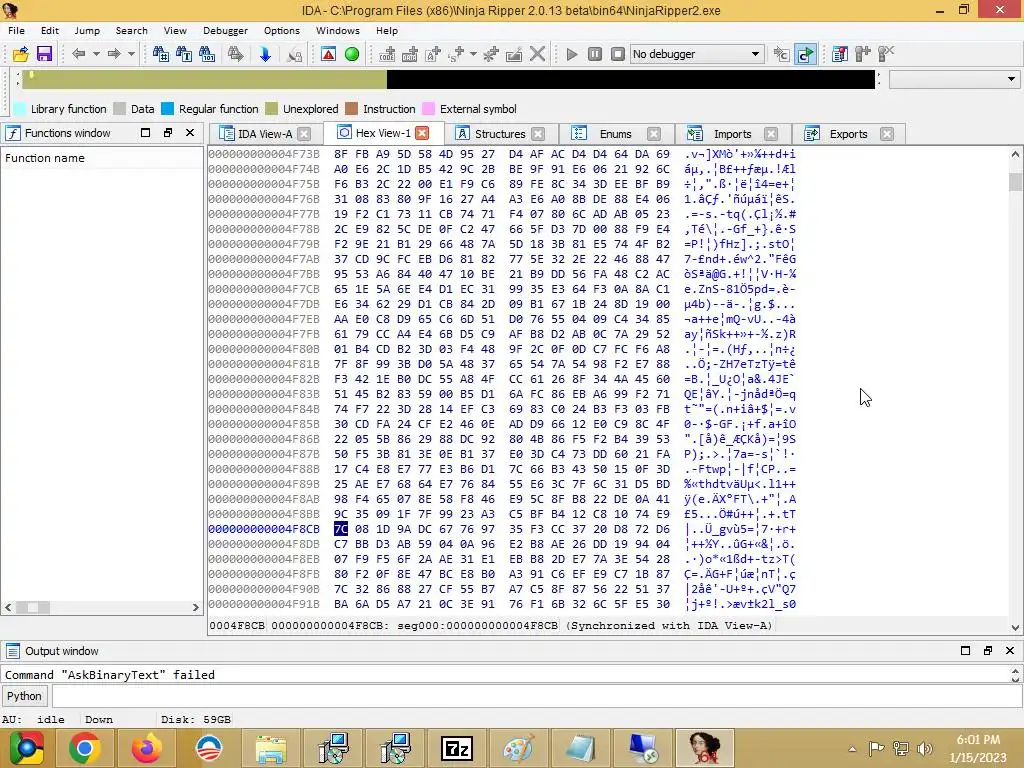Maximize the Functions window panel
The height and width of the screenshot is (768, 1024).
[x=145, y=133]
